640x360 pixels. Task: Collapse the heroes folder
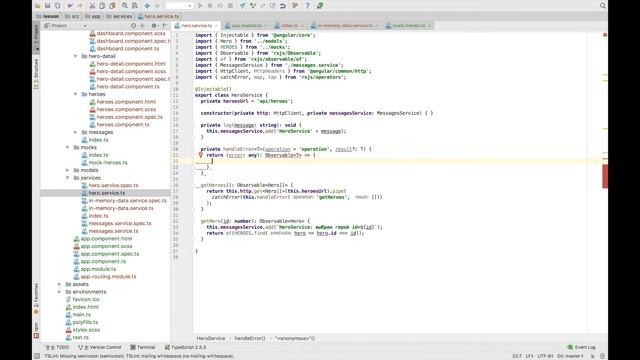pyautogui.click(x=76, y=94)
